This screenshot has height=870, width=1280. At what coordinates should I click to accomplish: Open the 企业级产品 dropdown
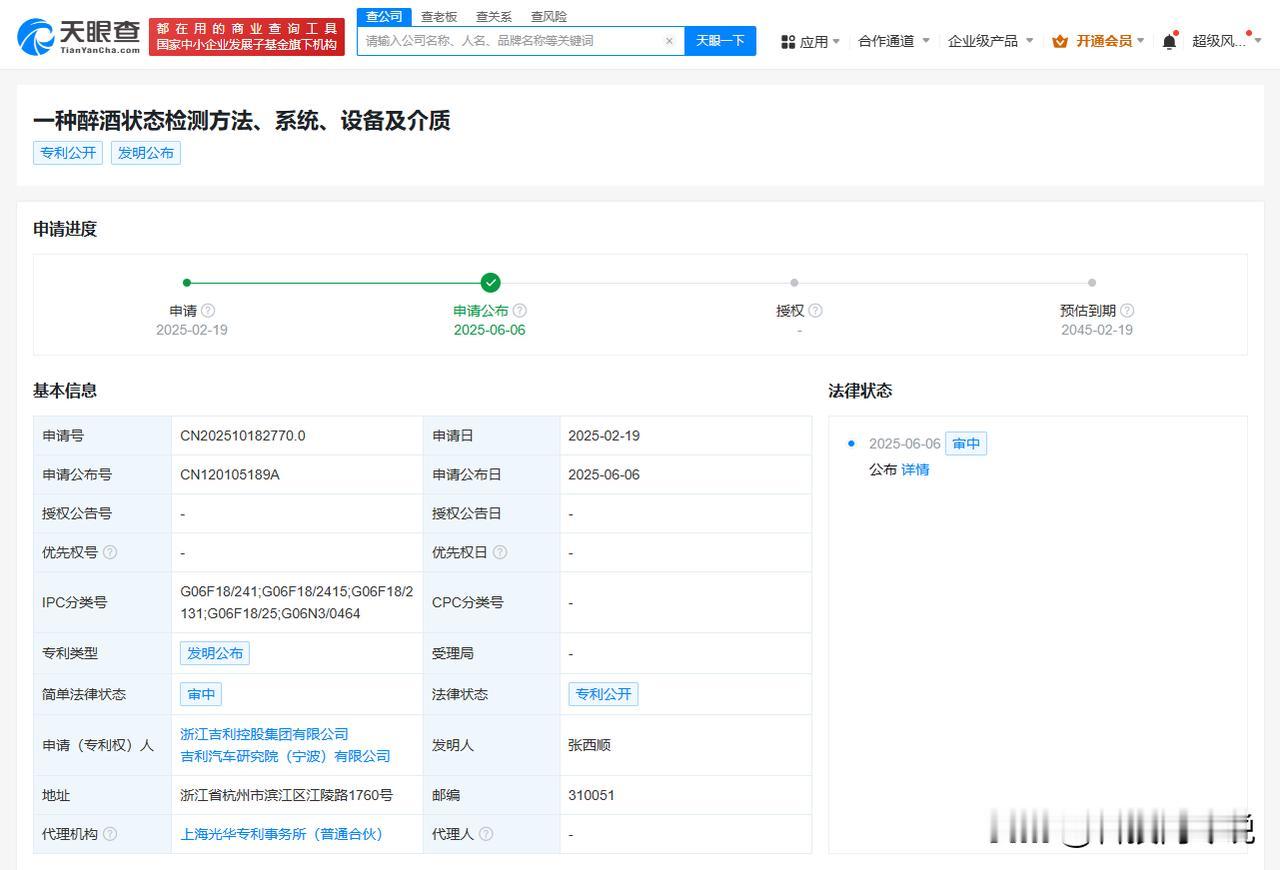tap(990, 41)
